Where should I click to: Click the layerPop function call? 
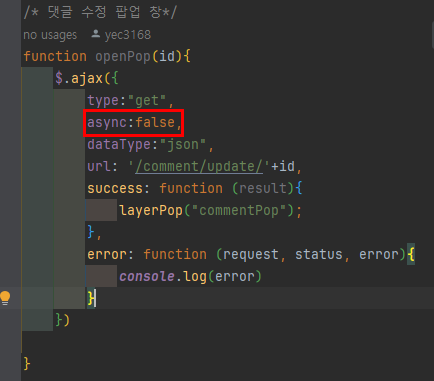click(x=151, y=211)
